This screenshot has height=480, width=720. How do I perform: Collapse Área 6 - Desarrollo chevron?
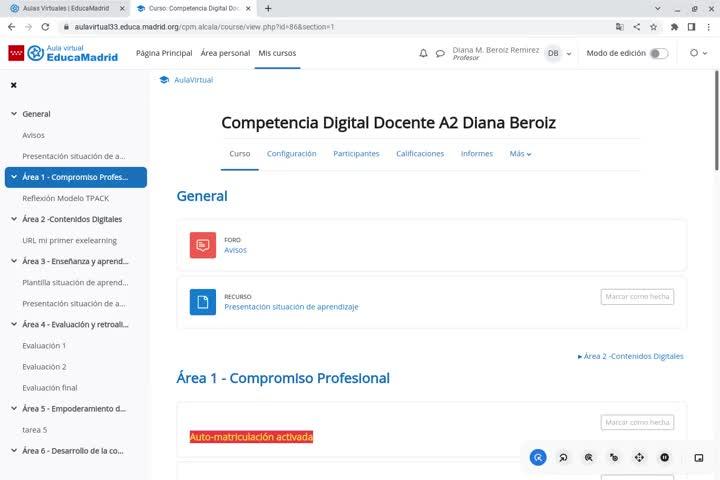pos(14,451)
